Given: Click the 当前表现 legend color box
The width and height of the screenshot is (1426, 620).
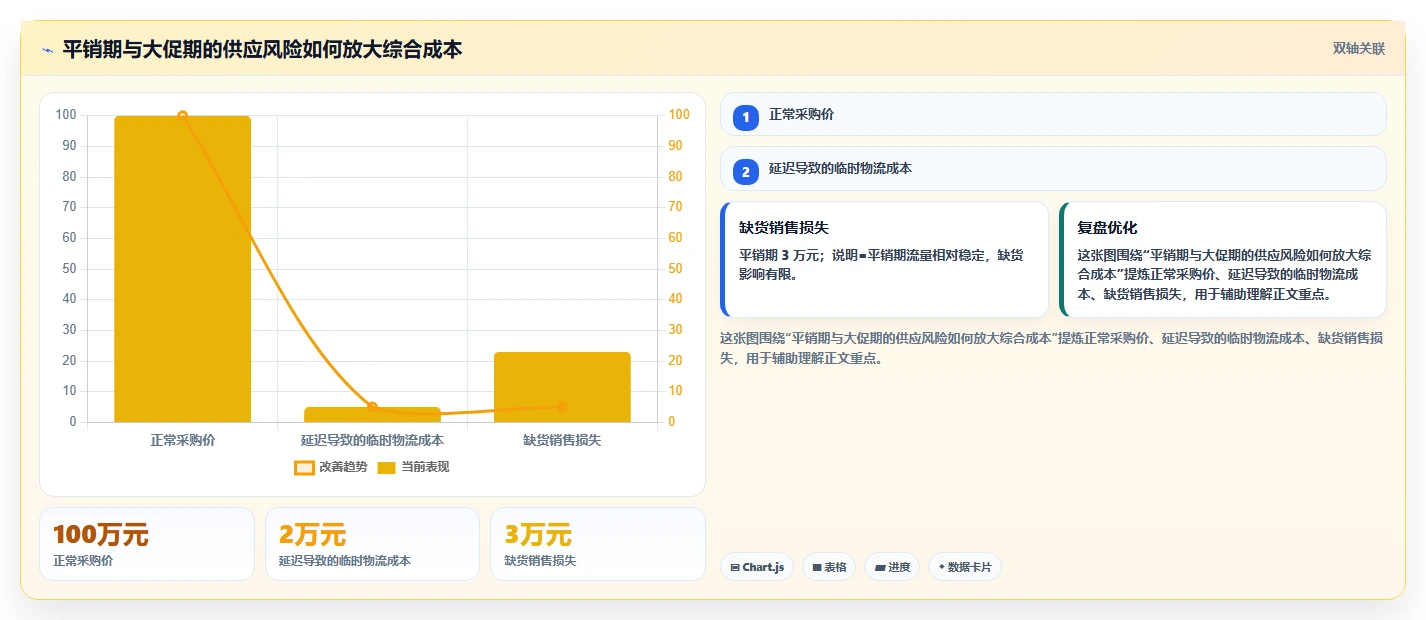Looking at the screenshot, I should [x=387, y=467].
